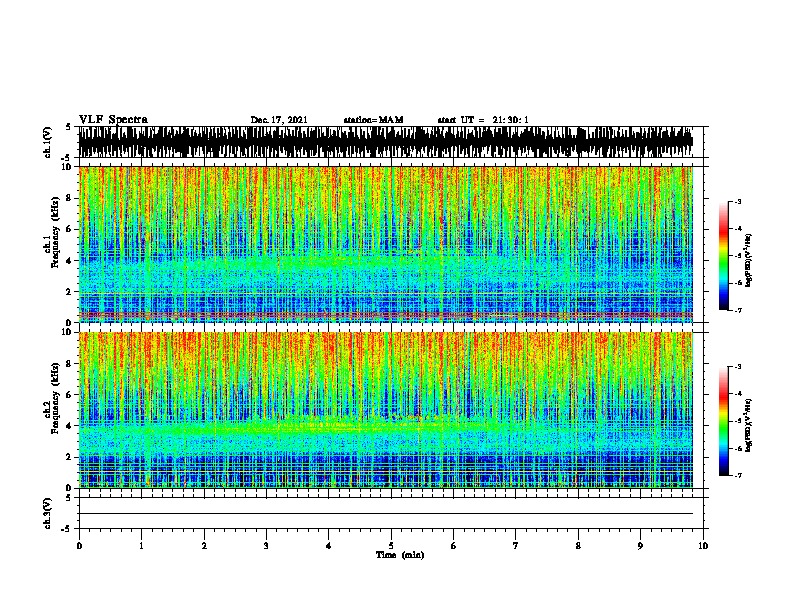The image size is (792, 612).
Task: Click the "6" kHz tick of ch.1 frequency axis
Action: coord(70,229)
